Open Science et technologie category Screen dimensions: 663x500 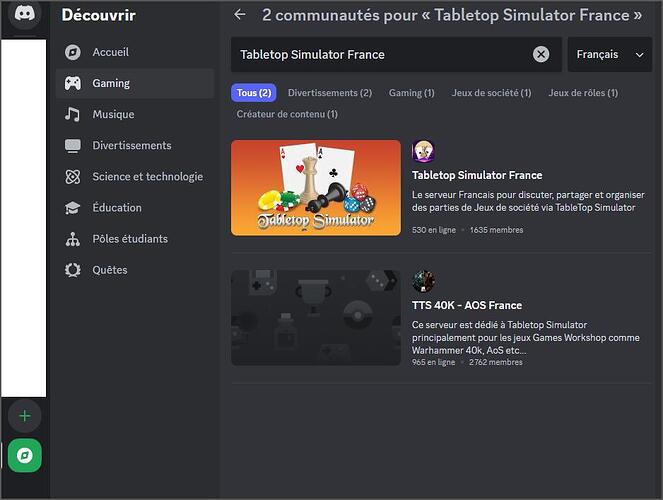click(x=135, y=177)
